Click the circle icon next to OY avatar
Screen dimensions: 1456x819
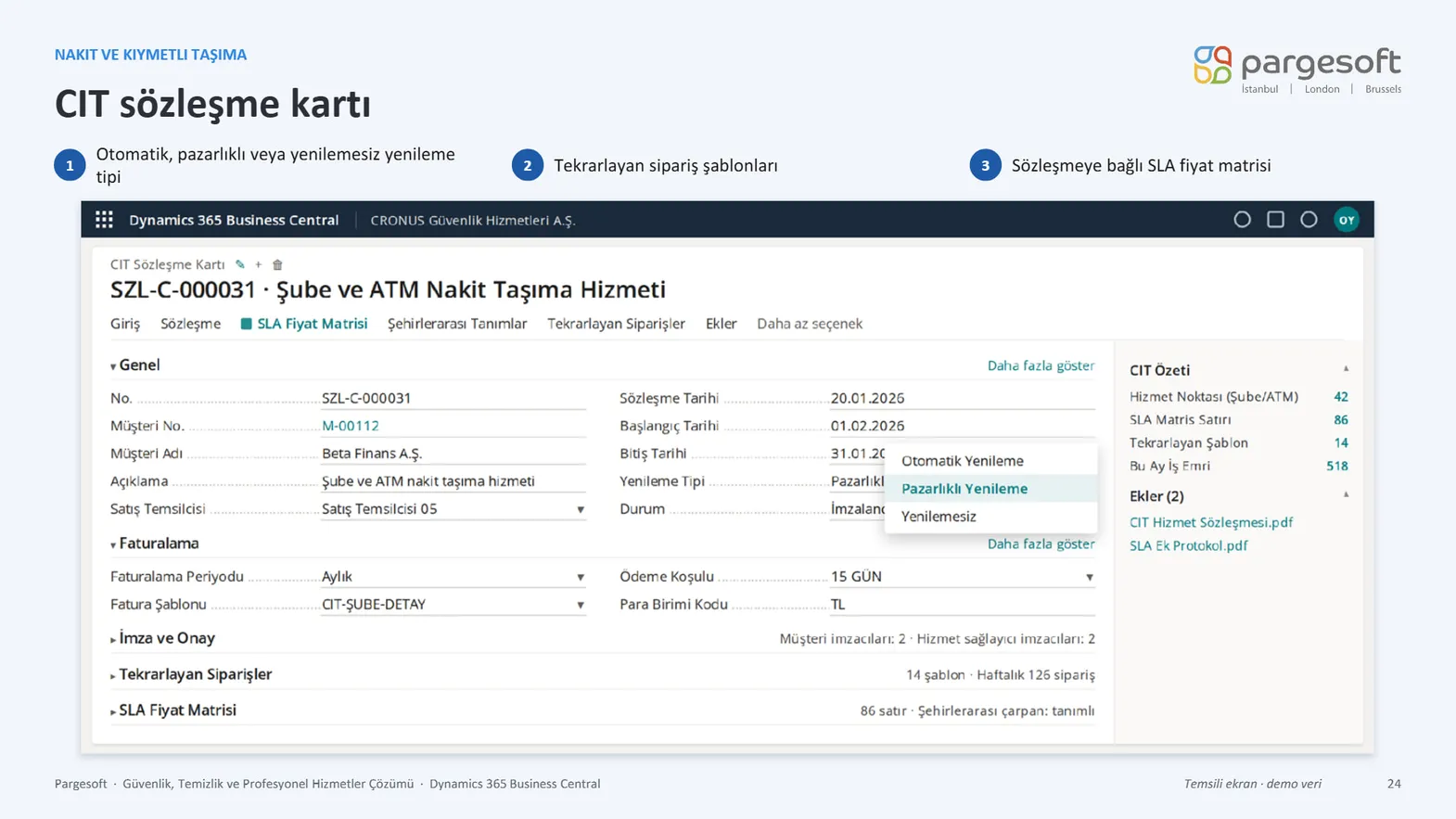tap(1309, 220)
